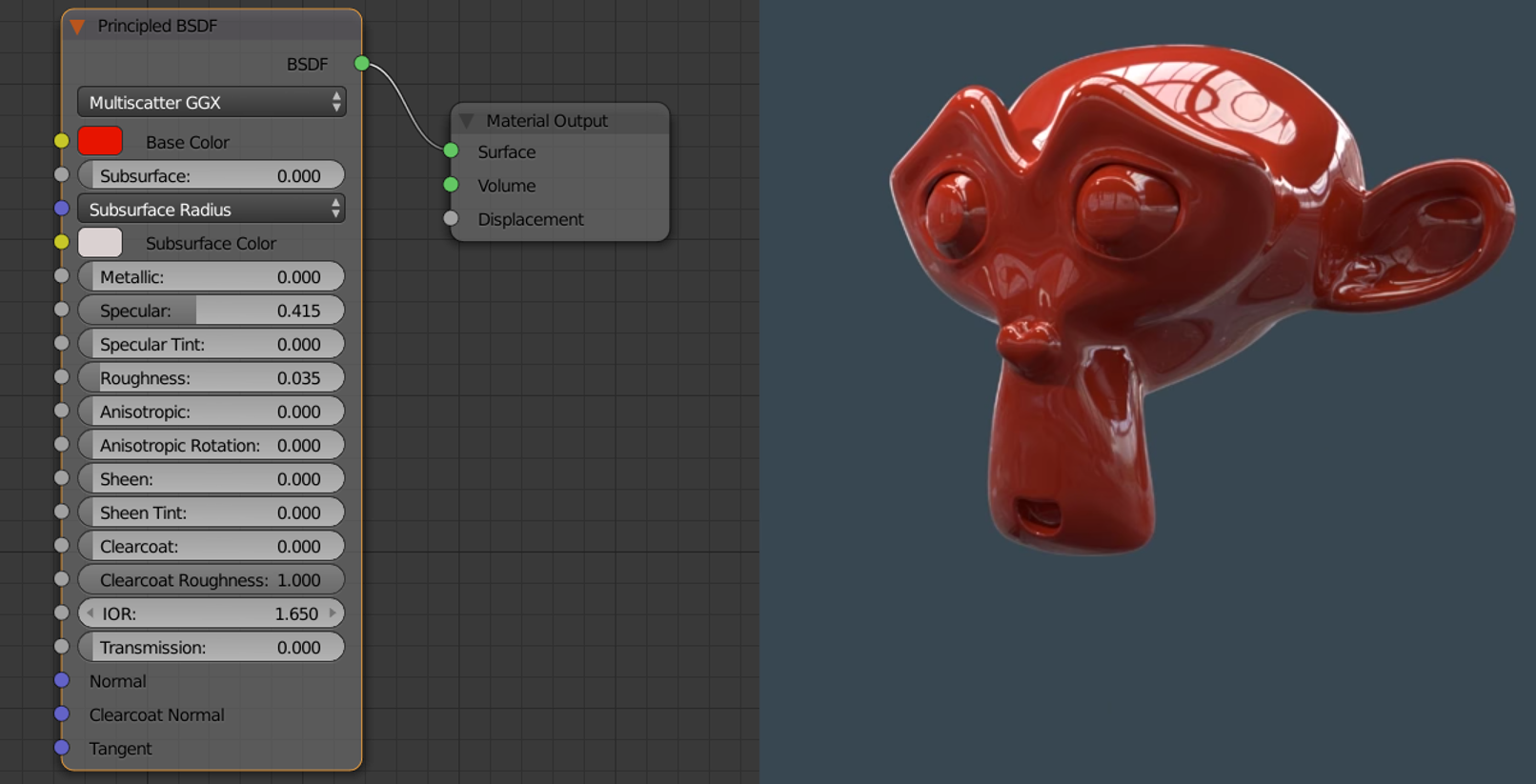1536x784 pixels.
Task: Click the Surface input socket
Action: click(452, 151)
